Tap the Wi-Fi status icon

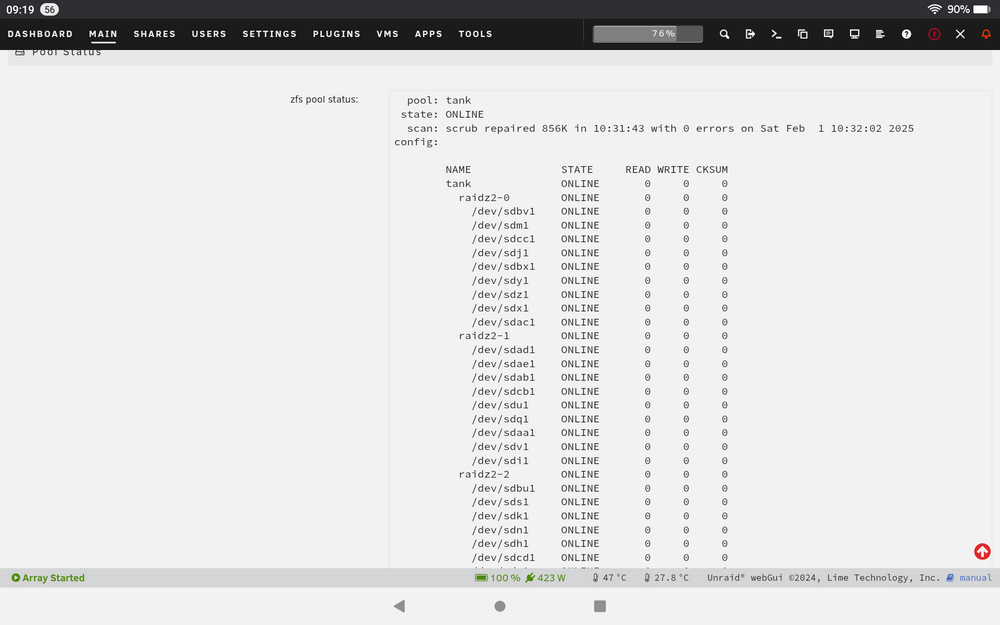click(x=934, y=9)
